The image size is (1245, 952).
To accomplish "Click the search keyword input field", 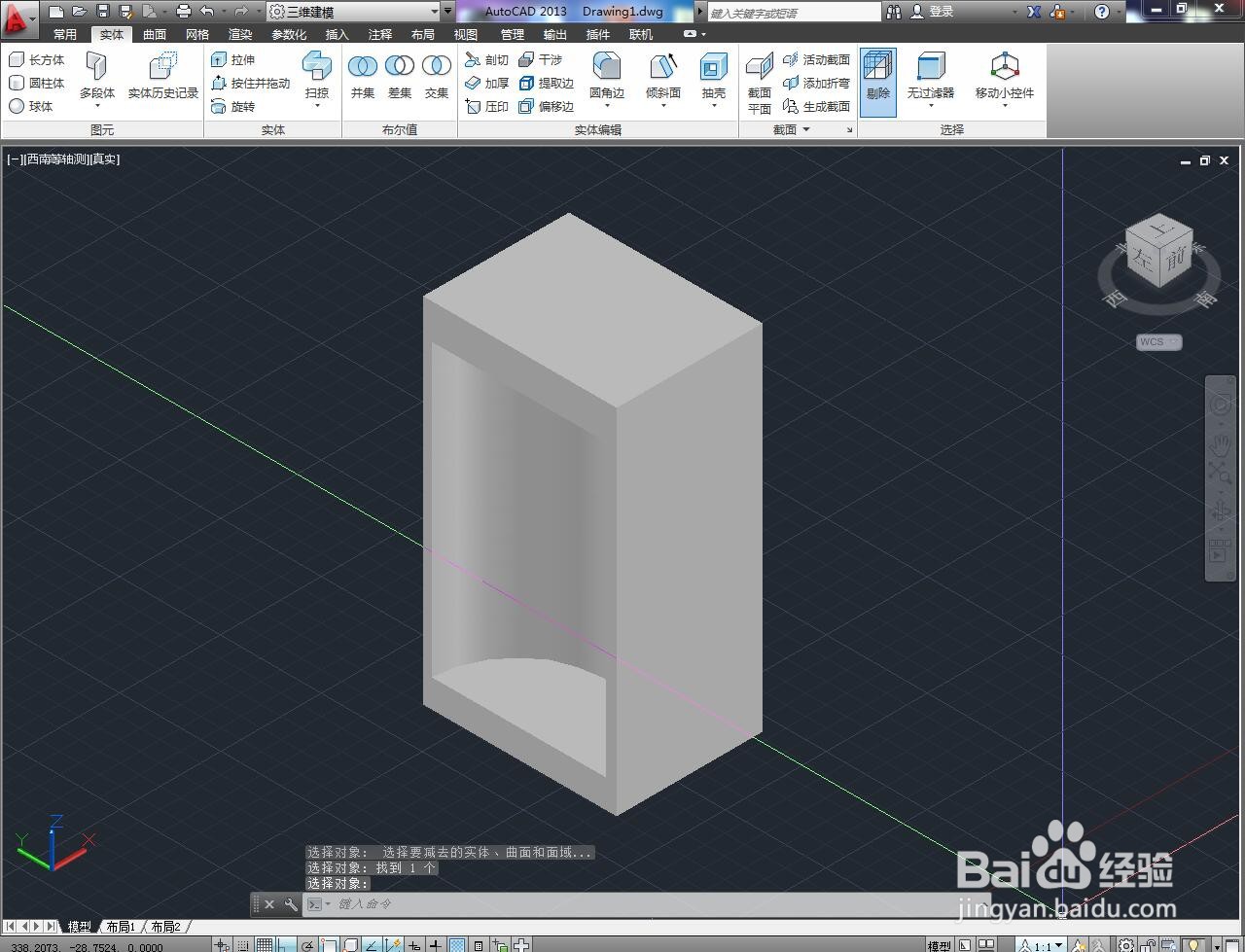I will click(x=793, y=13).
